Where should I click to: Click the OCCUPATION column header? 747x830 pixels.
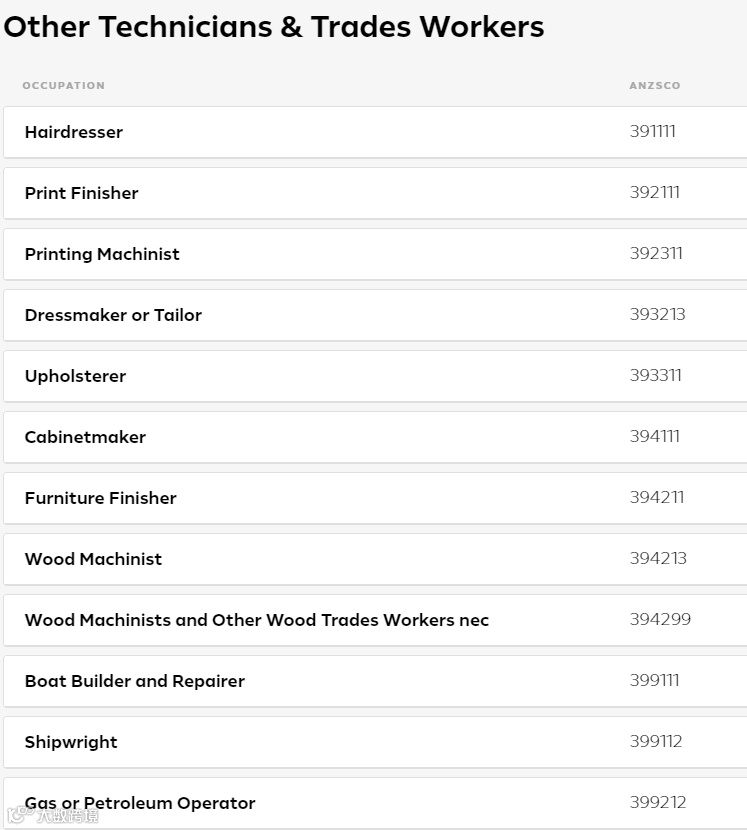point(63,86)
